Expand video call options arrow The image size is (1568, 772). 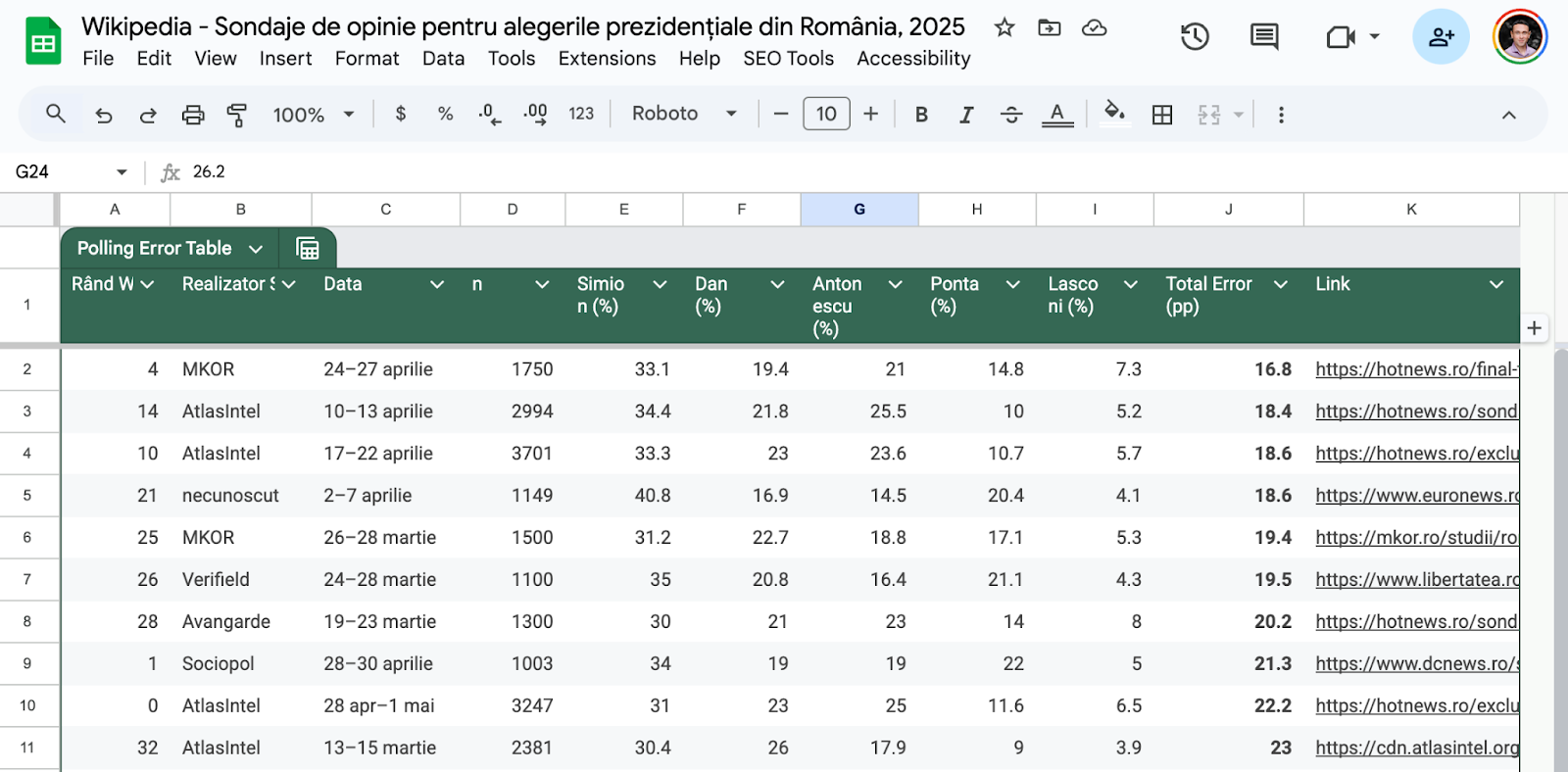click(1374, 37)
